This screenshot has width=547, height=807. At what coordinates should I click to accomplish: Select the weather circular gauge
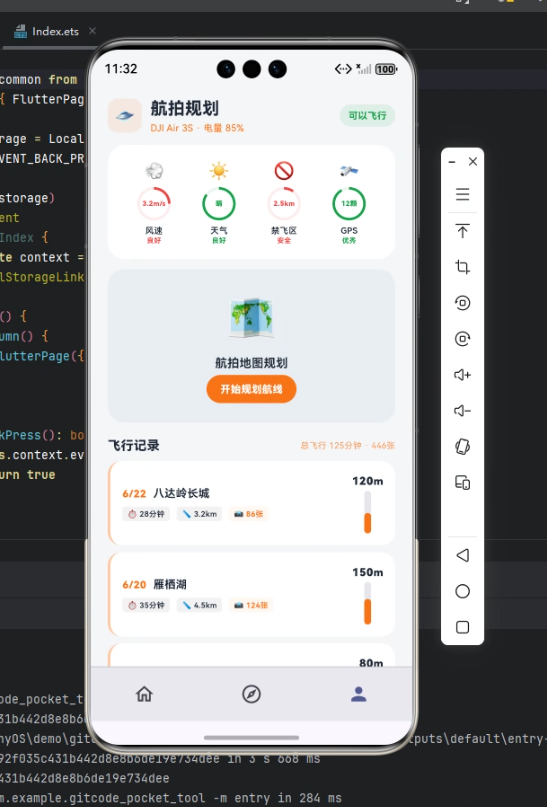click(x=219, y=203)
